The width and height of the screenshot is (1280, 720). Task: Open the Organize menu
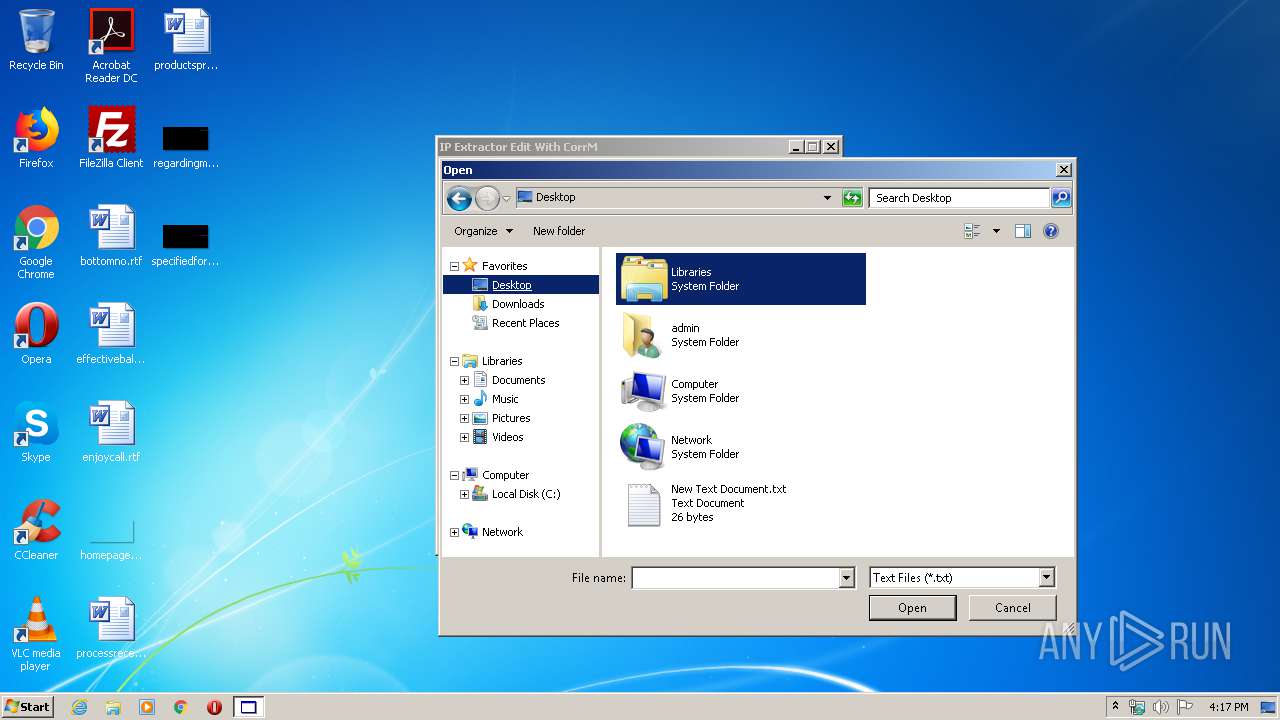pyautogui.click(x=483, y=231)
